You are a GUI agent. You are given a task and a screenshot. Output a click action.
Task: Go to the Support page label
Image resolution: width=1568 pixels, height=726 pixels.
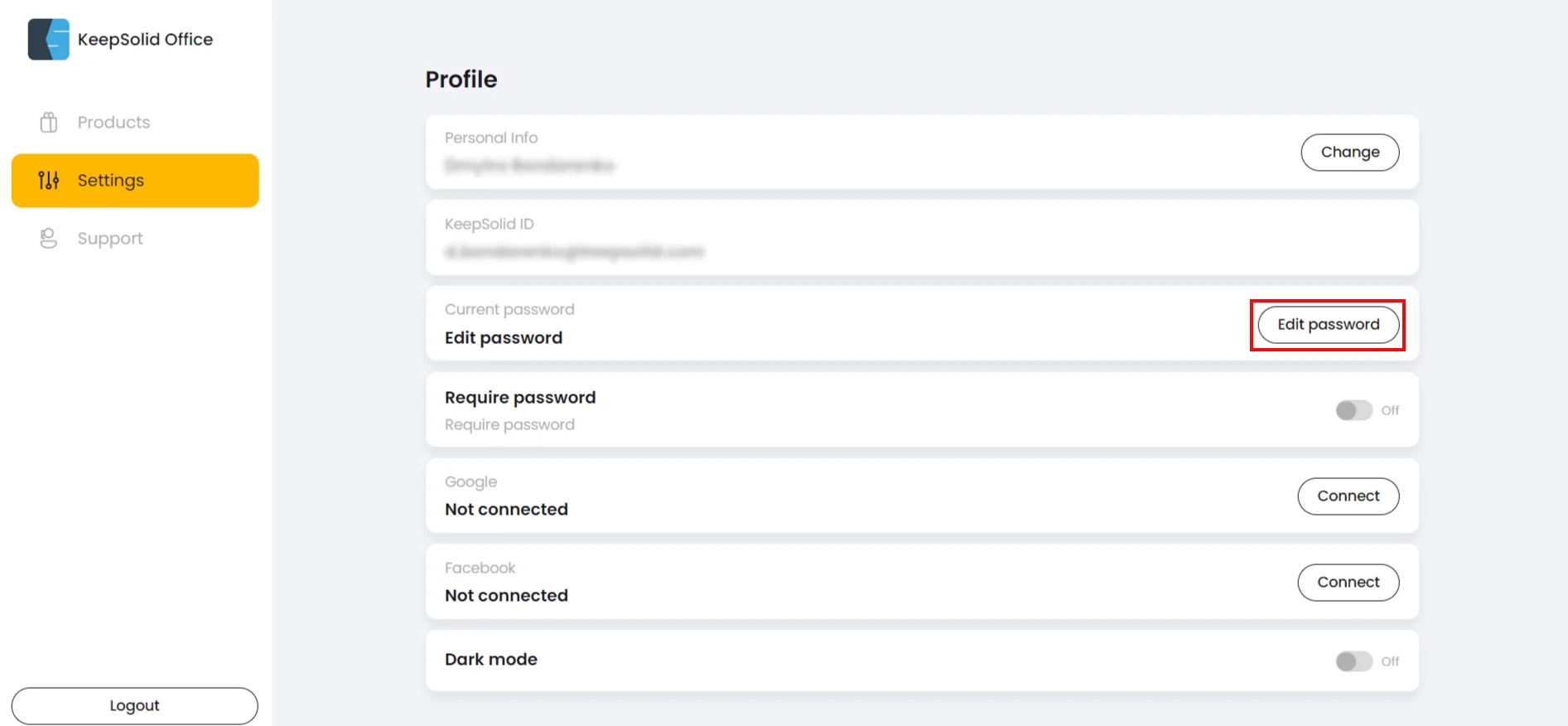[x=110, y=239]
